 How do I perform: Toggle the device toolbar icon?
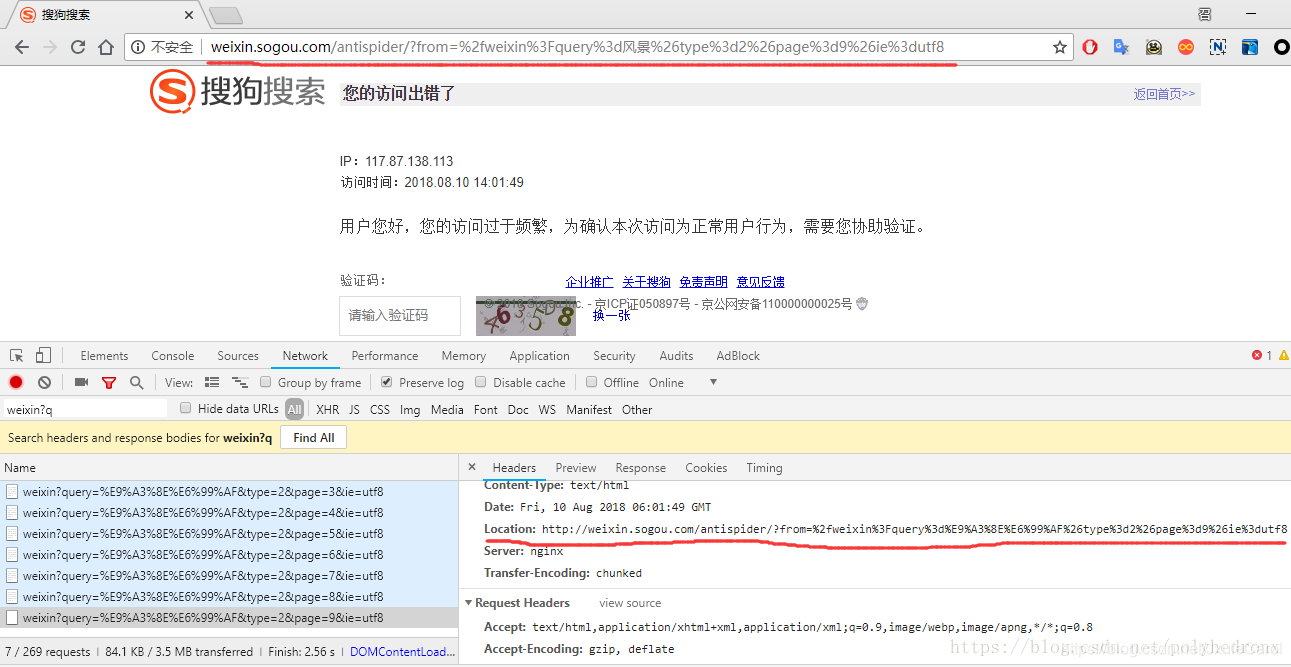click(x=41, y=355)
